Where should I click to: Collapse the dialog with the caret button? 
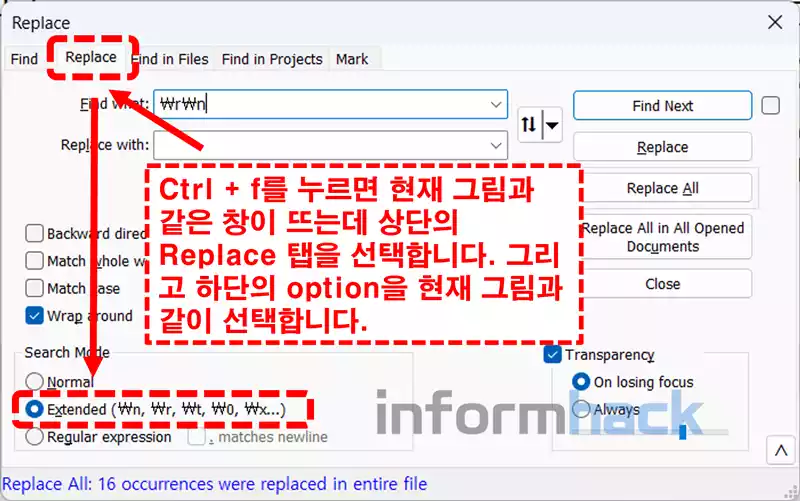click(x=781, y=450)
